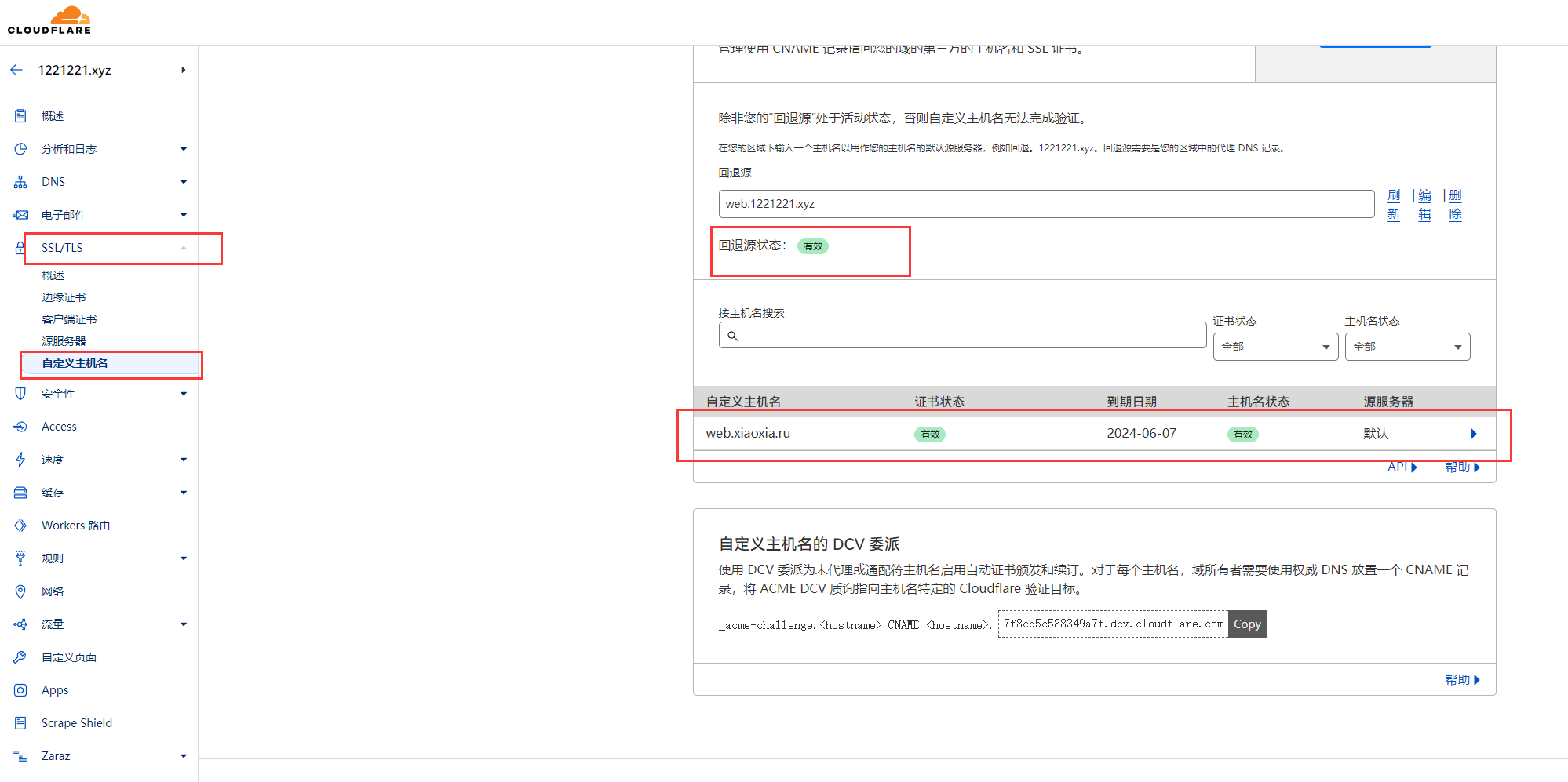
Task: Click the DNS network icon in sidebar
Action: (x=20, y=182)
